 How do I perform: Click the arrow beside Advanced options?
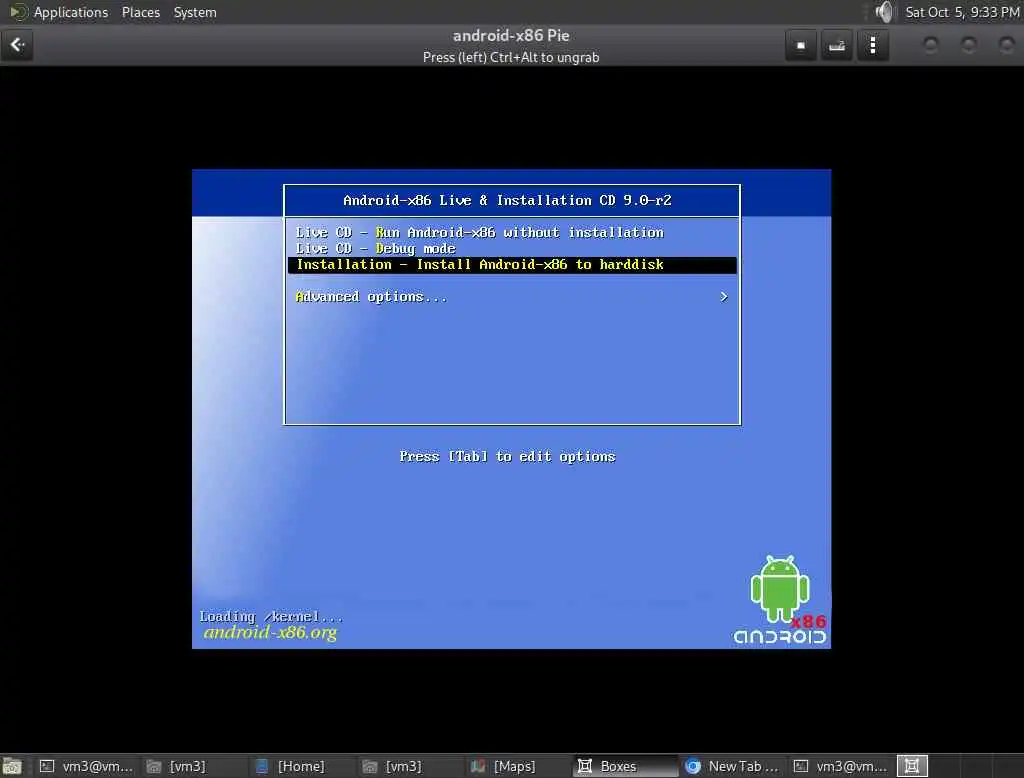pos(724,297)
